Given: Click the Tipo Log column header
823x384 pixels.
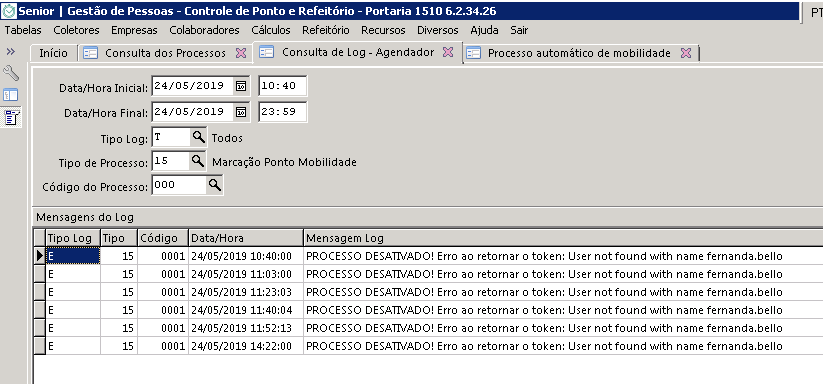Looking at the screenshot, I should tap(73, 238).
